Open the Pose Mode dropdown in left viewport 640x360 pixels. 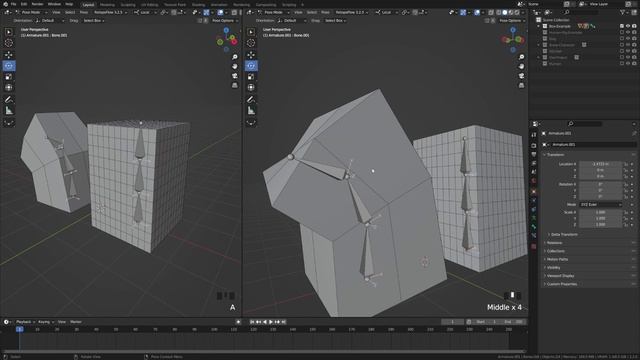pos(31,12)
